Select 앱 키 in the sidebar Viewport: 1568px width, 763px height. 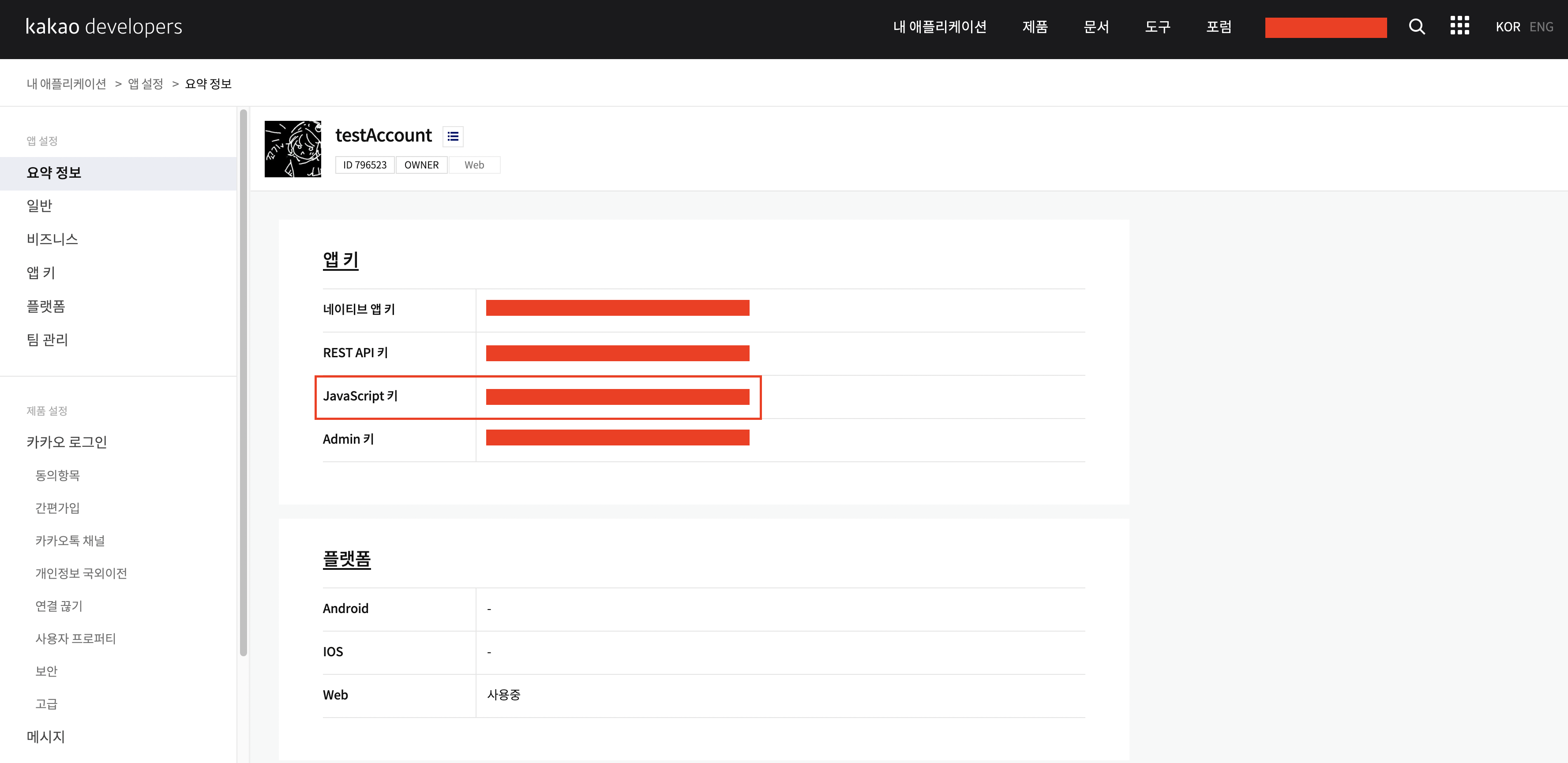click(x=41, y=273)
